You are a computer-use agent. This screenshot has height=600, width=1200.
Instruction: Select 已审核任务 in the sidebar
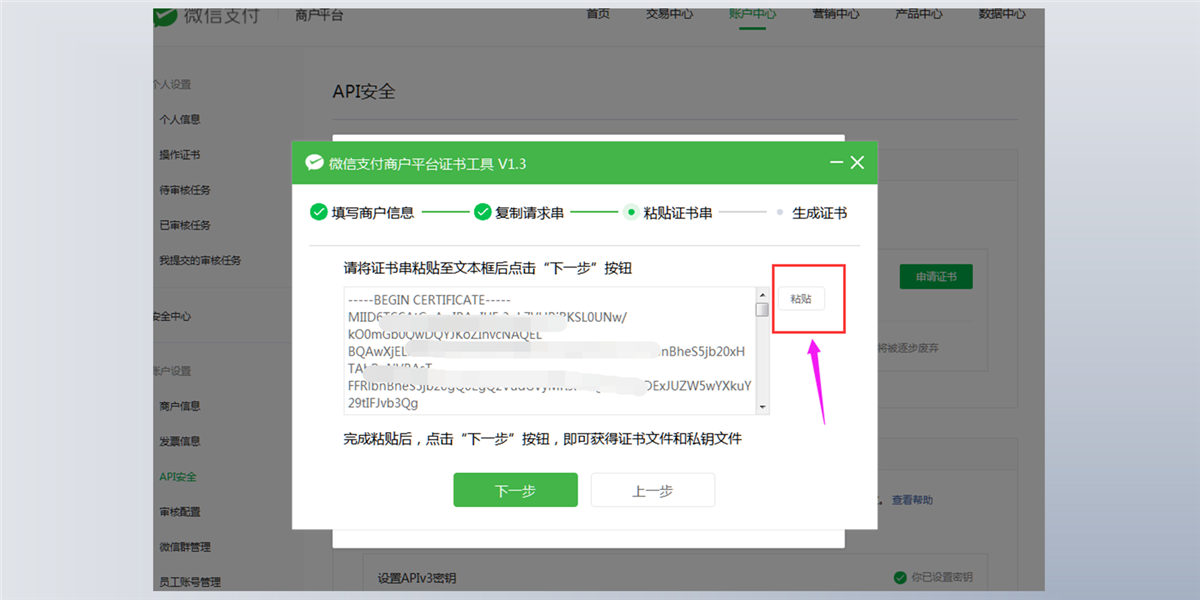(x=185, y=225)
